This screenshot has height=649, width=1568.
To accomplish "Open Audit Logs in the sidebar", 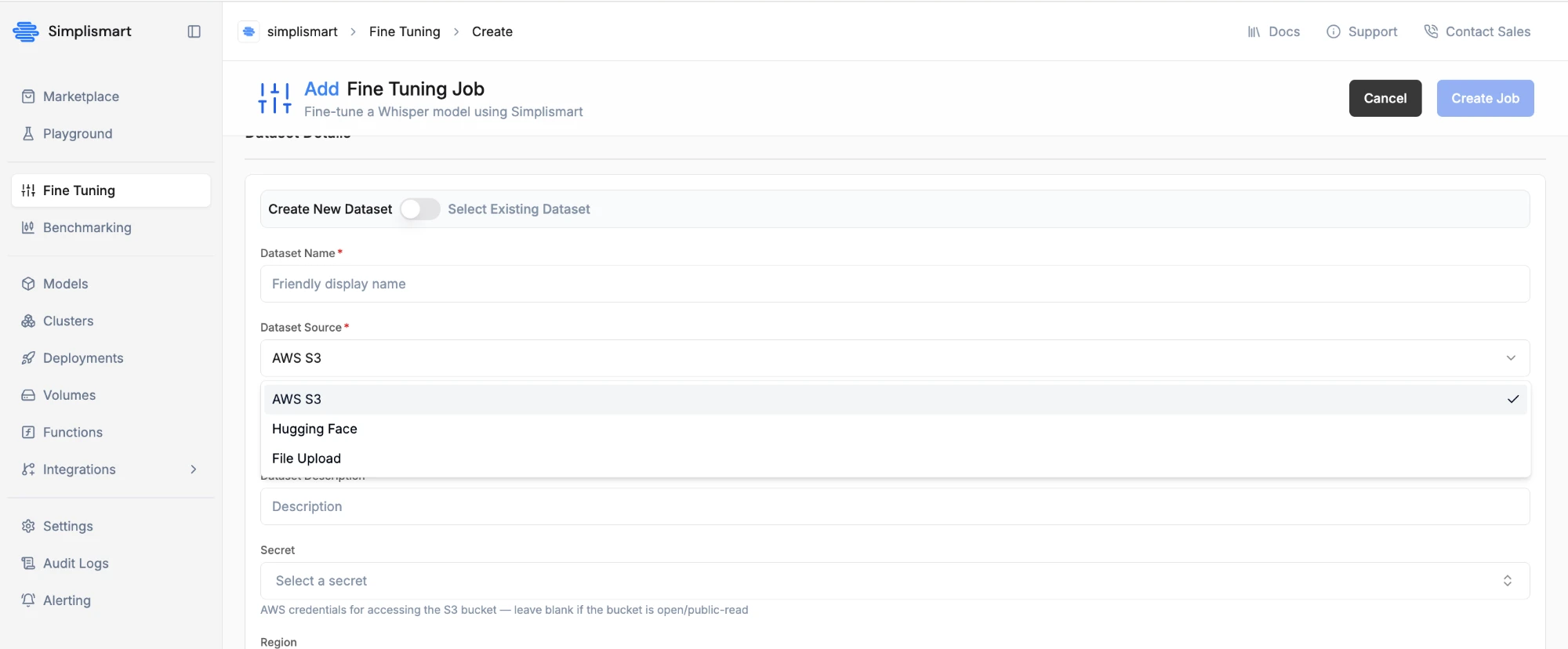I will pyautogui.click(x=111, y=563).
